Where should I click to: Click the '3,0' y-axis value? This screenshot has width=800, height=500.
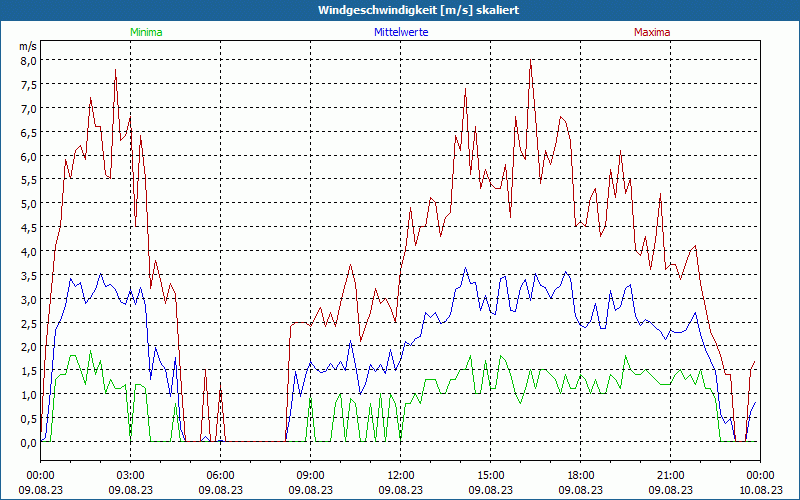[x=29, y=299]
